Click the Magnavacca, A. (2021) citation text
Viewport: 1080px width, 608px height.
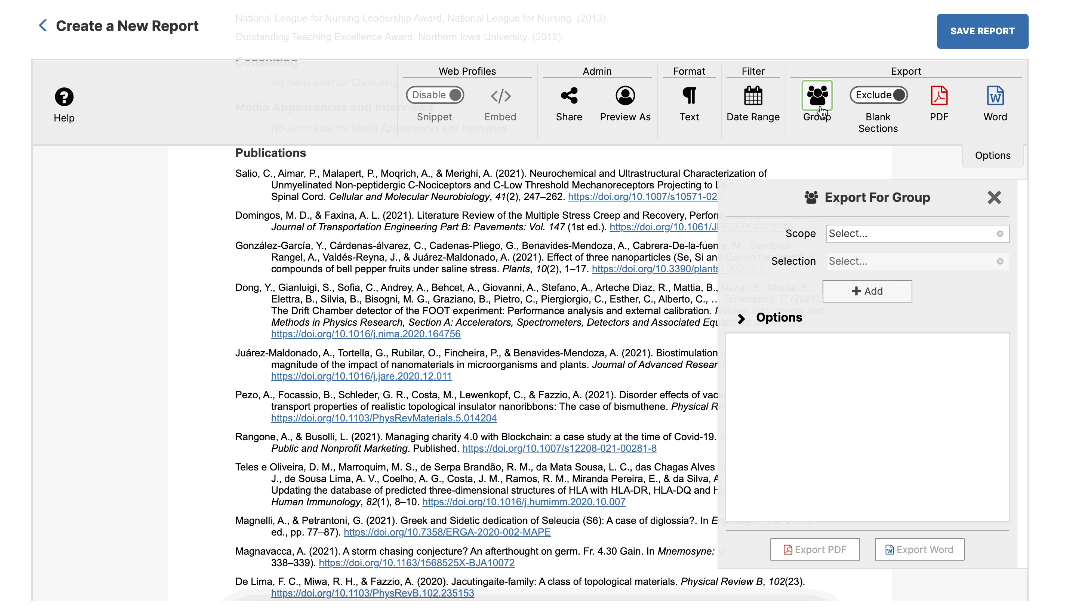[x=475, y=557]
